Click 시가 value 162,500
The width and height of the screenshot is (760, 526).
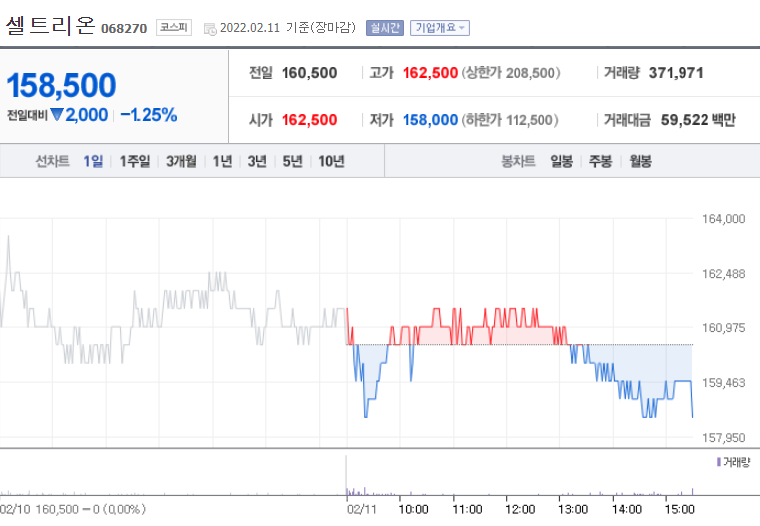pos(309,120)
